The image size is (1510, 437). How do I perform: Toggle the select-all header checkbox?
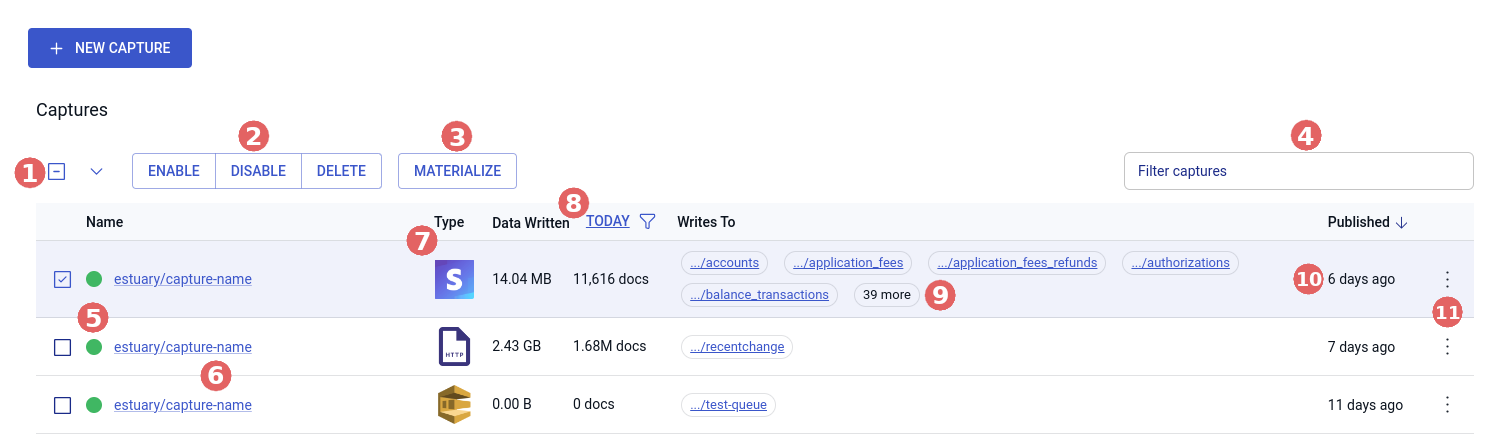(57, 171)
